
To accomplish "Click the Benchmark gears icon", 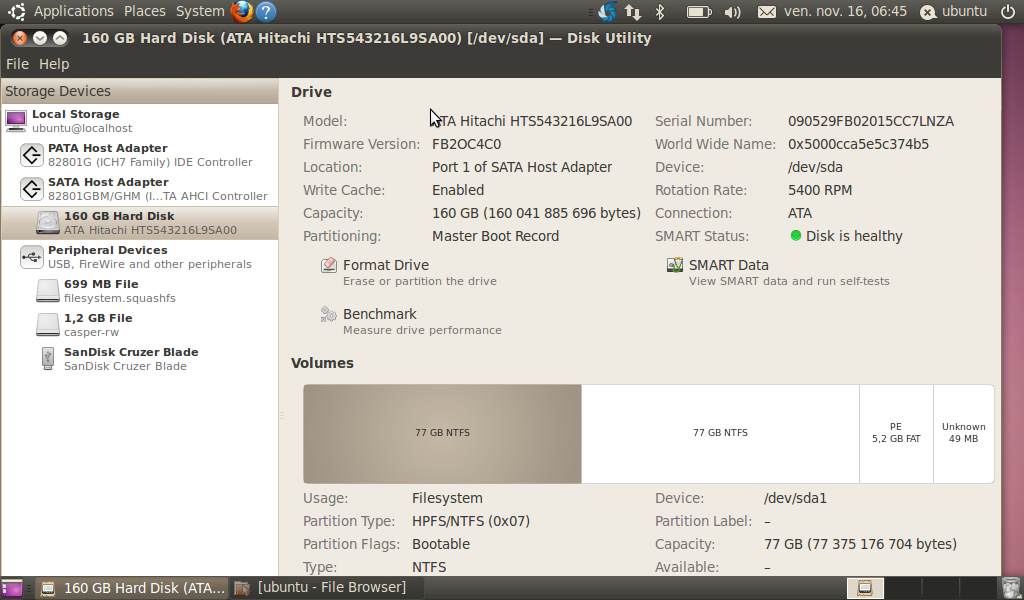I will (x=328, y=314).
